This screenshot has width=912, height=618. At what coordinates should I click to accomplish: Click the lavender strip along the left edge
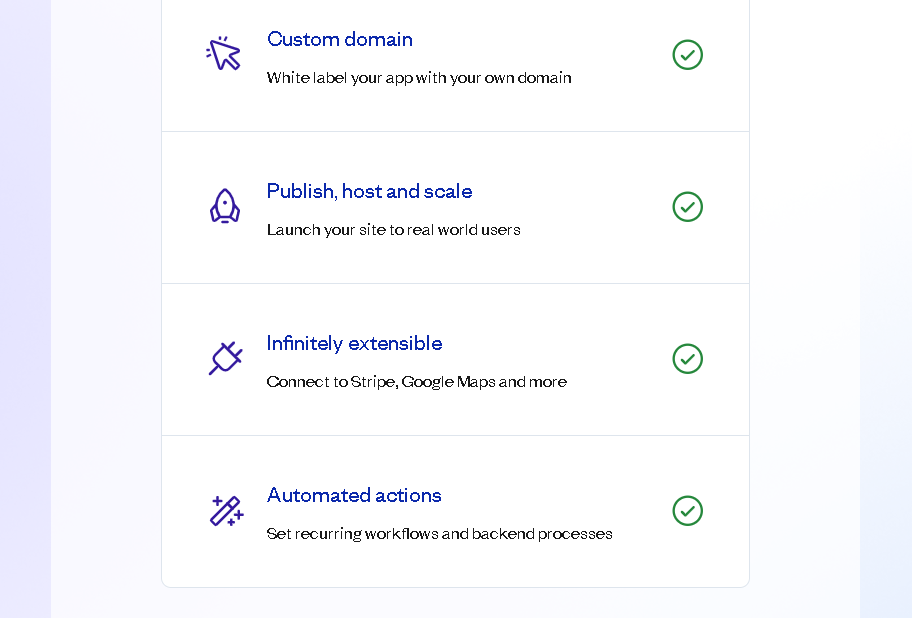(25, 309)
